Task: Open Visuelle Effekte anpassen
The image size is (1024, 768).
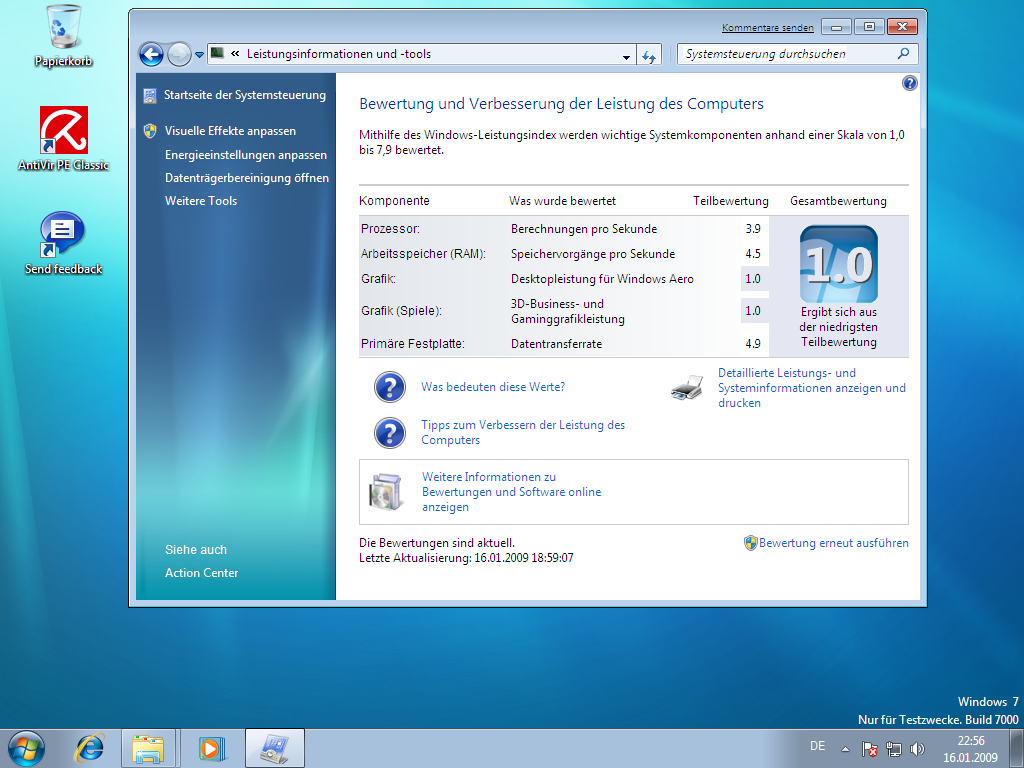Action: tap(230, 131)
